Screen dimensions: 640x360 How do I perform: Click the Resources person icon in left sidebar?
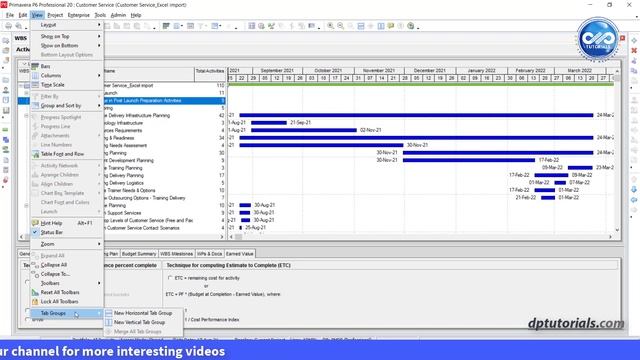pos(6,90)
